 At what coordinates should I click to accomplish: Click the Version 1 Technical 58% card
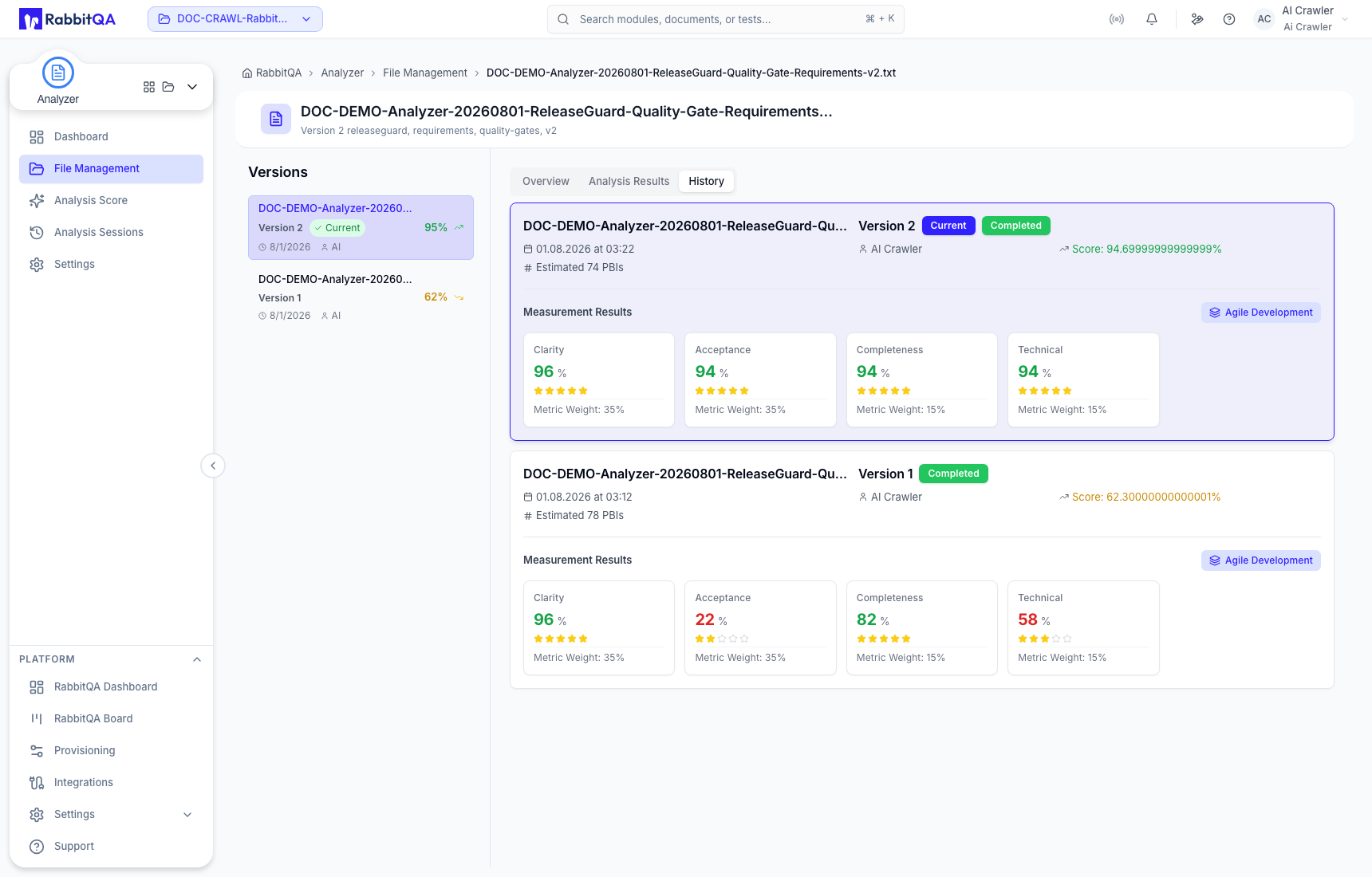click(x=1083, y=627)
